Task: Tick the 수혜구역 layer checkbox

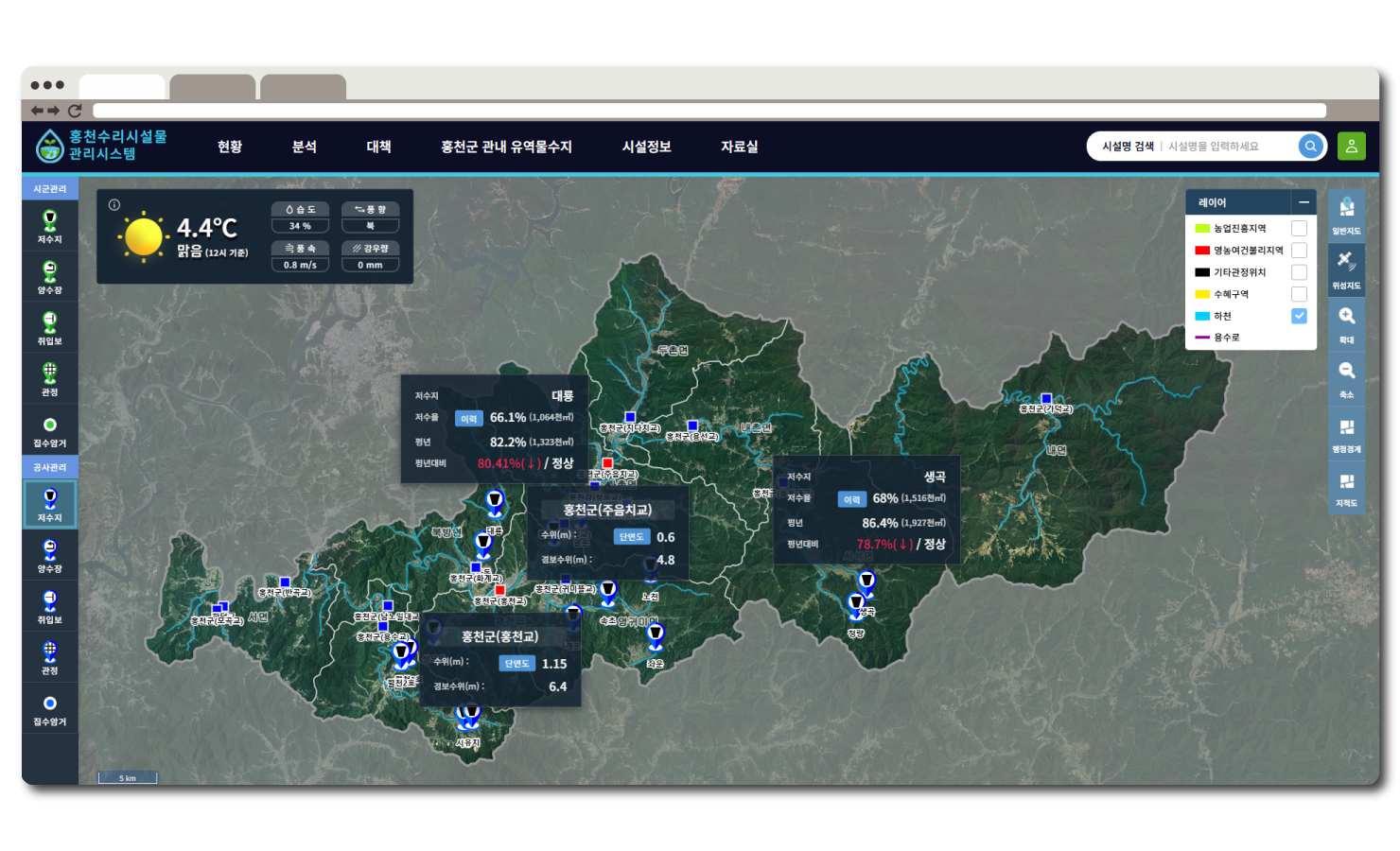Action: 1299,294
